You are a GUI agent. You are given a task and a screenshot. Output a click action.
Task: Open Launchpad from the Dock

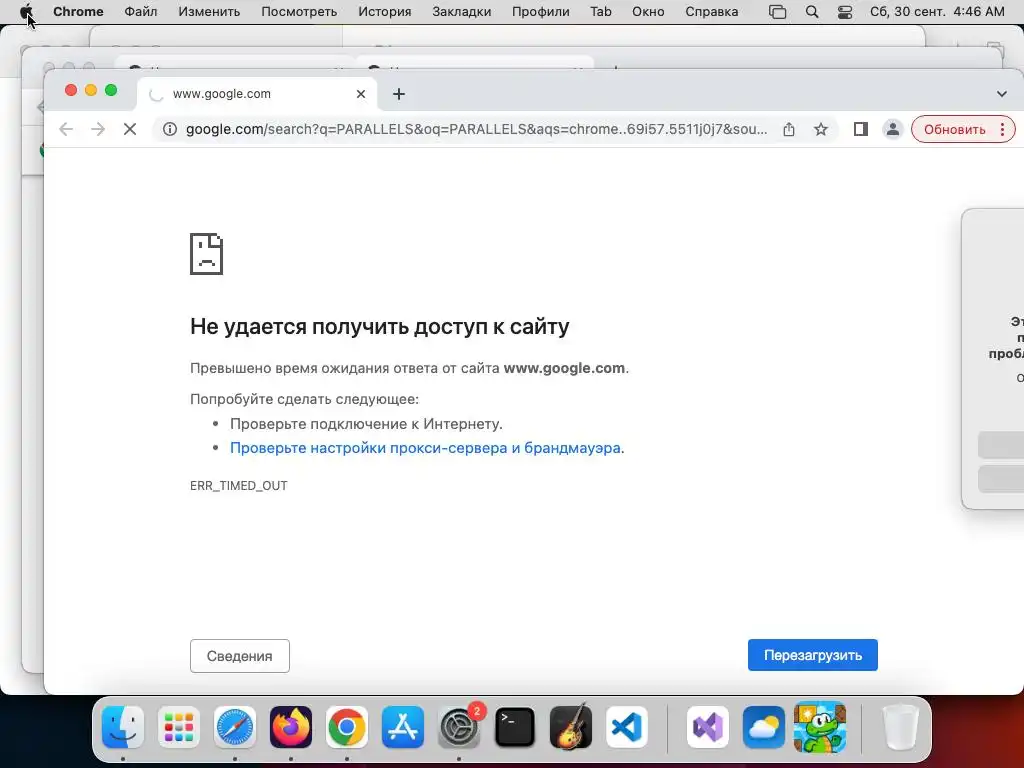pyautogui.click(x=179, y=727)
